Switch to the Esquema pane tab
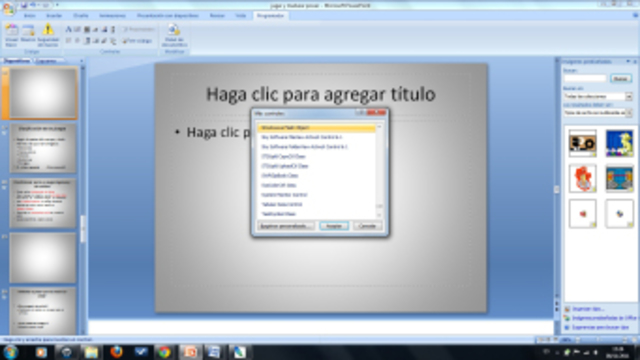 46,61
